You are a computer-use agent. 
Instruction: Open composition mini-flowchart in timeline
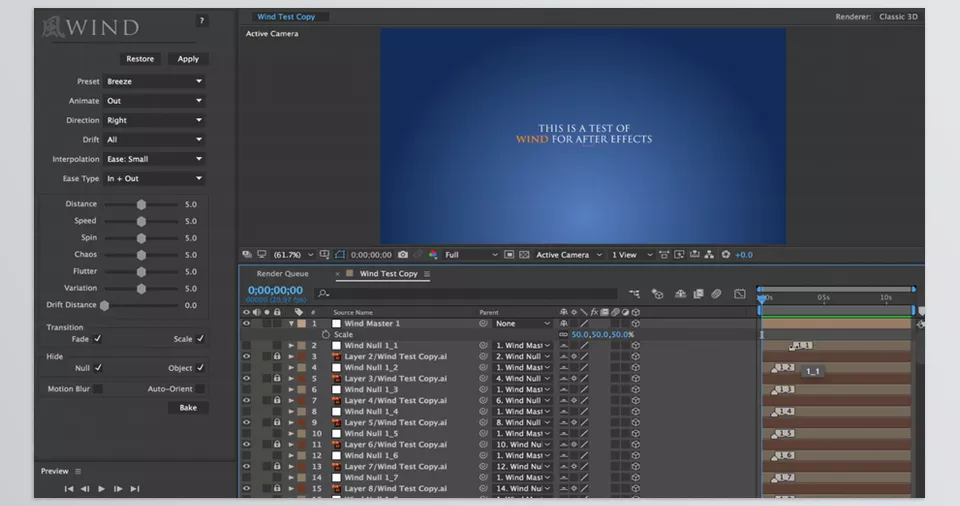click(x=634, y=294)
